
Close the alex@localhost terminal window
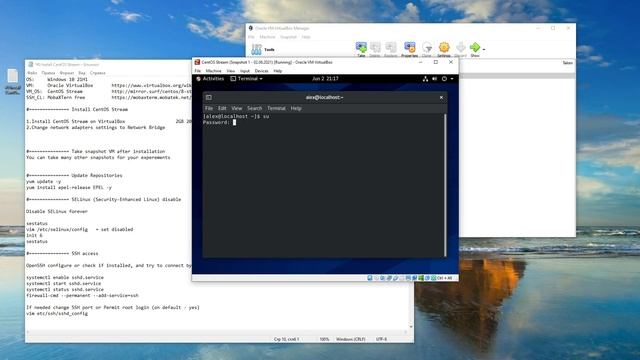pos(441,97)
